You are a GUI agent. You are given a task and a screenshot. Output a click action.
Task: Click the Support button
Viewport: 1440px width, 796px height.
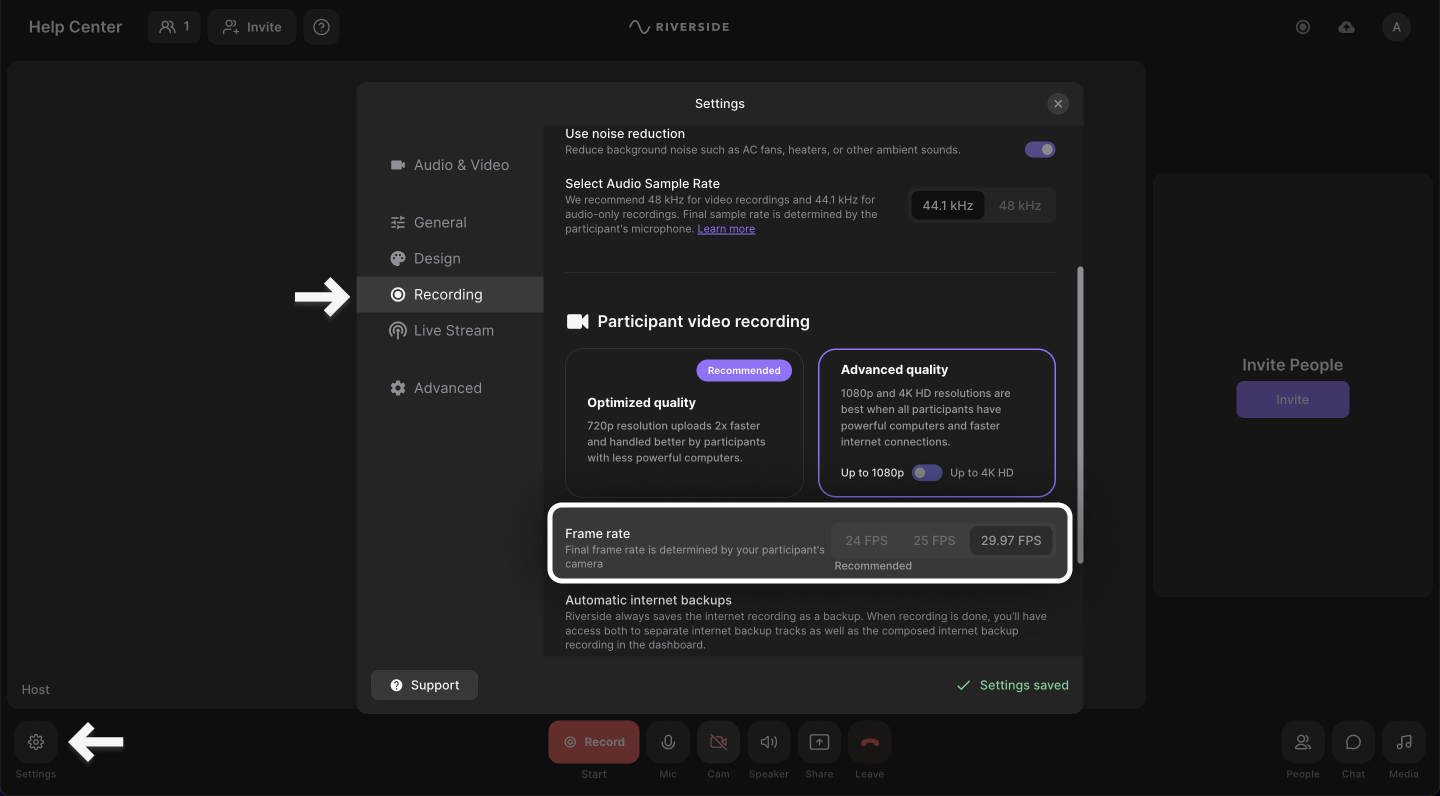point(424,685)
